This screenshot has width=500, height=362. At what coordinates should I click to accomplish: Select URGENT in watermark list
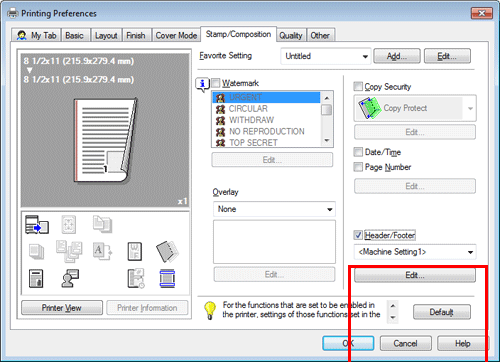[266, 98]
